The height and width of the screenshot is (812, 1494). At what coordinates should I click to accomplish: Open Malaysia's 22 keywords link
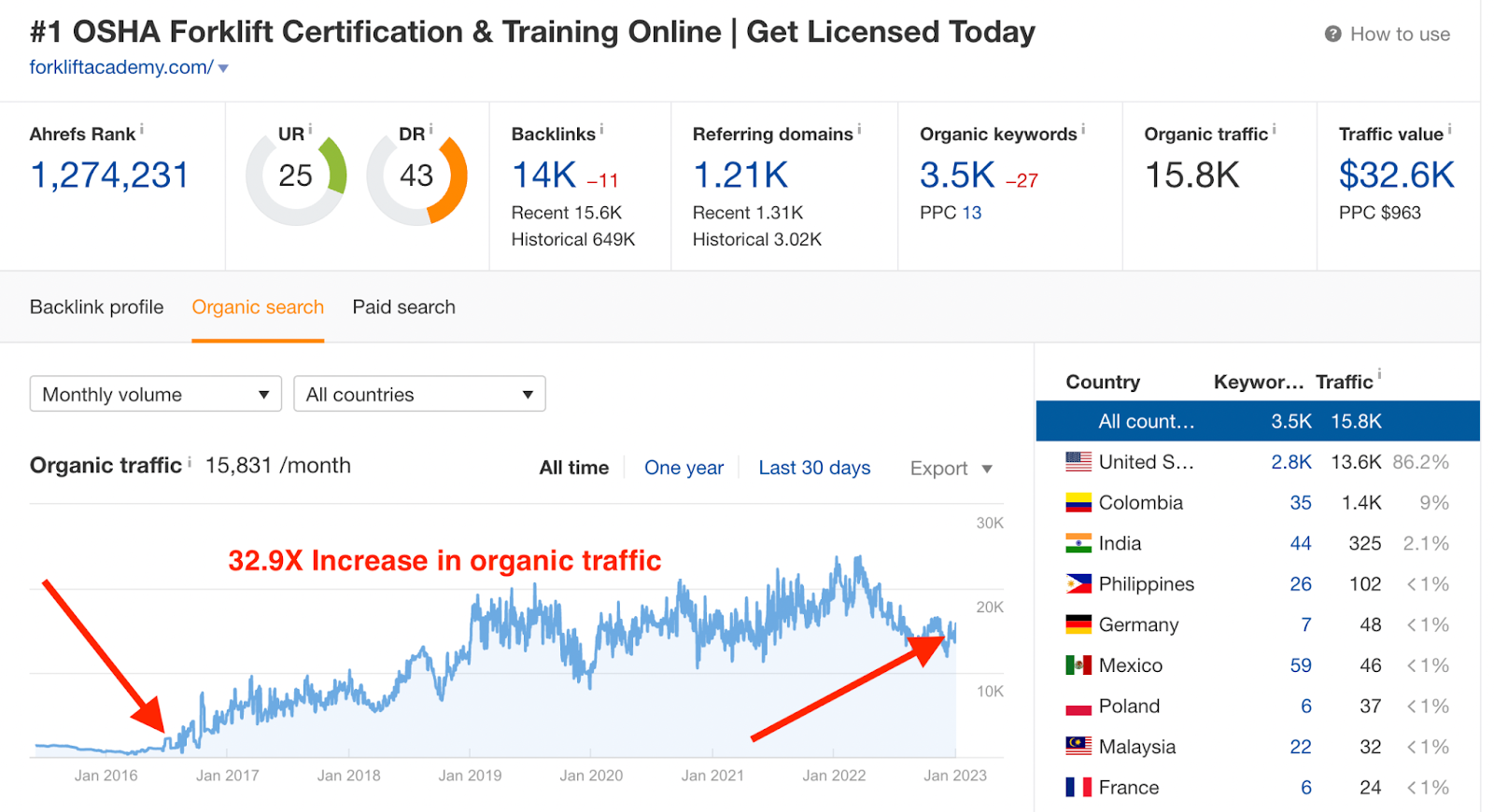point(1301,747)
